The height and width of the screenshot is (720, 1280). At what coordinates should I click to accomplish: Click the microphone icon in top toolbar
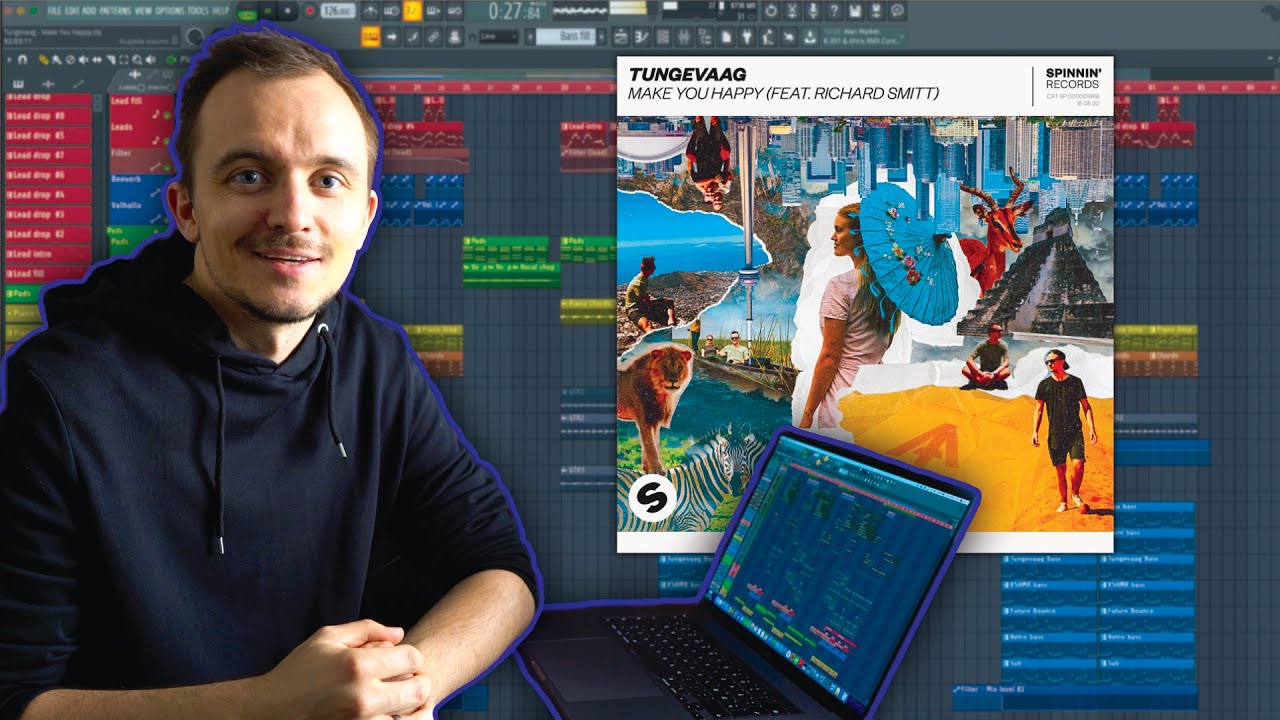click(x=813, y=11)
